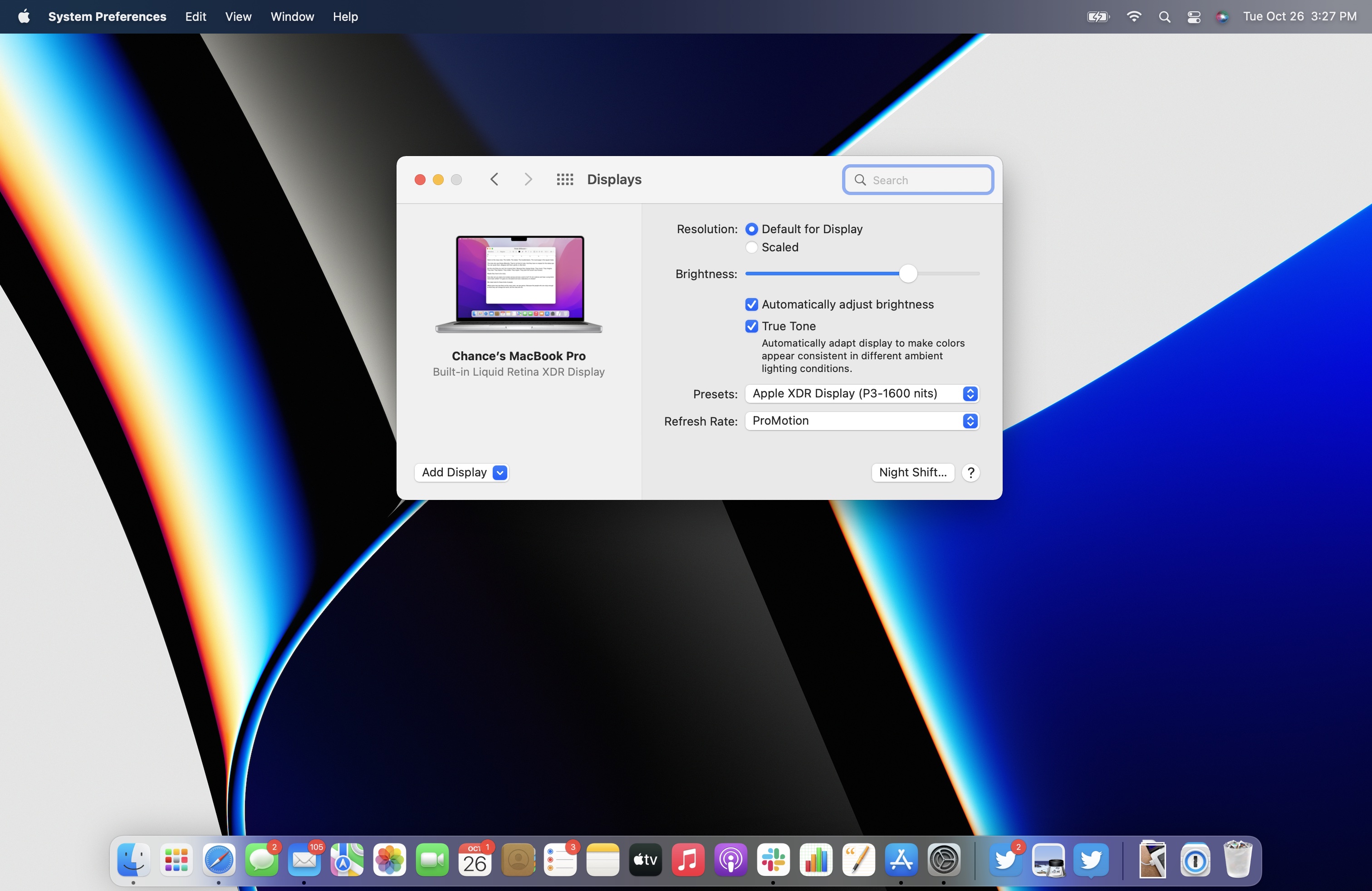Open the System Preferences menu
This screenshot has height=891, width=1372.
(107, 17)
